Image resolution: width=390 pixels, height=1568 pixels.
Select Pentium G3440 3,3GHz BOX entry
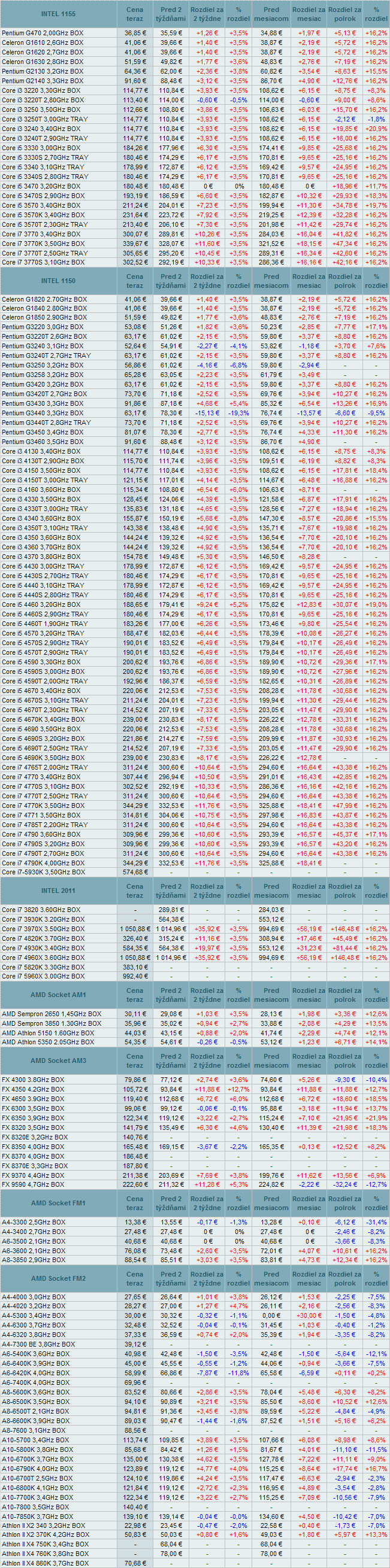tap(43, 414)
